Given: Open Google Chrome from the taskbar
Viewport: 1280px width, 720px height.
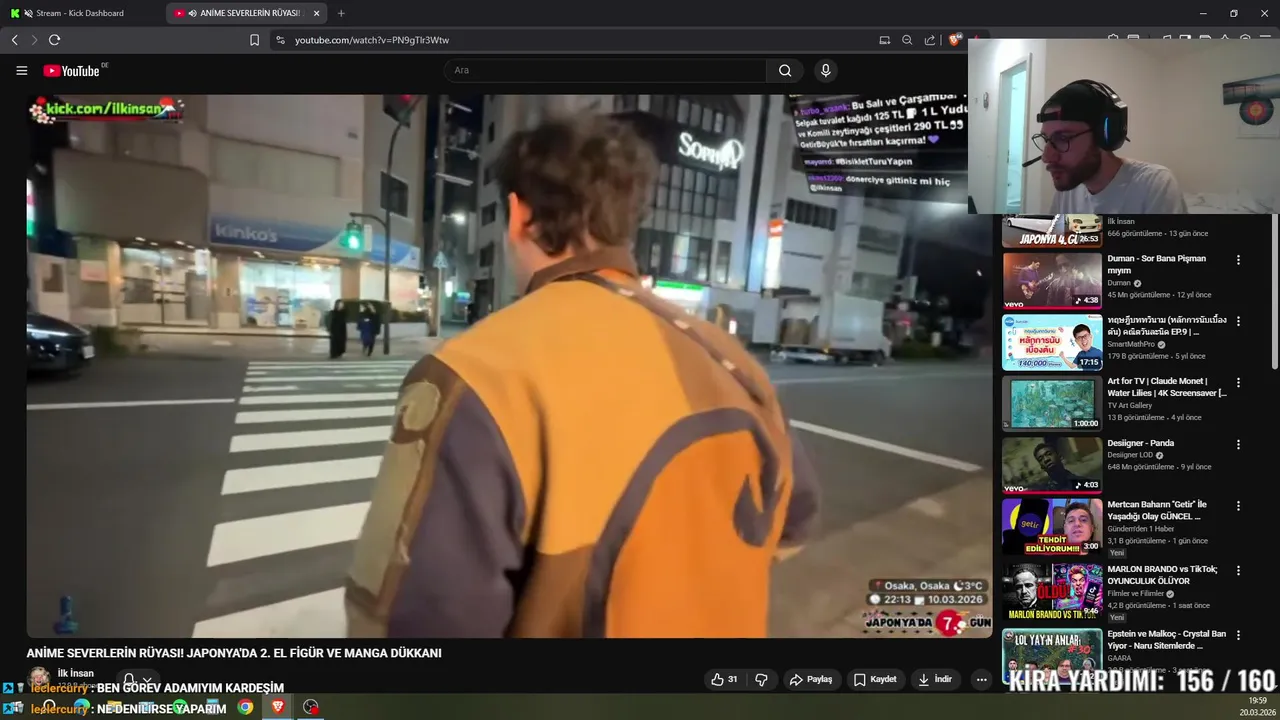Looking at the screenshot, I should tap(245, 707).
